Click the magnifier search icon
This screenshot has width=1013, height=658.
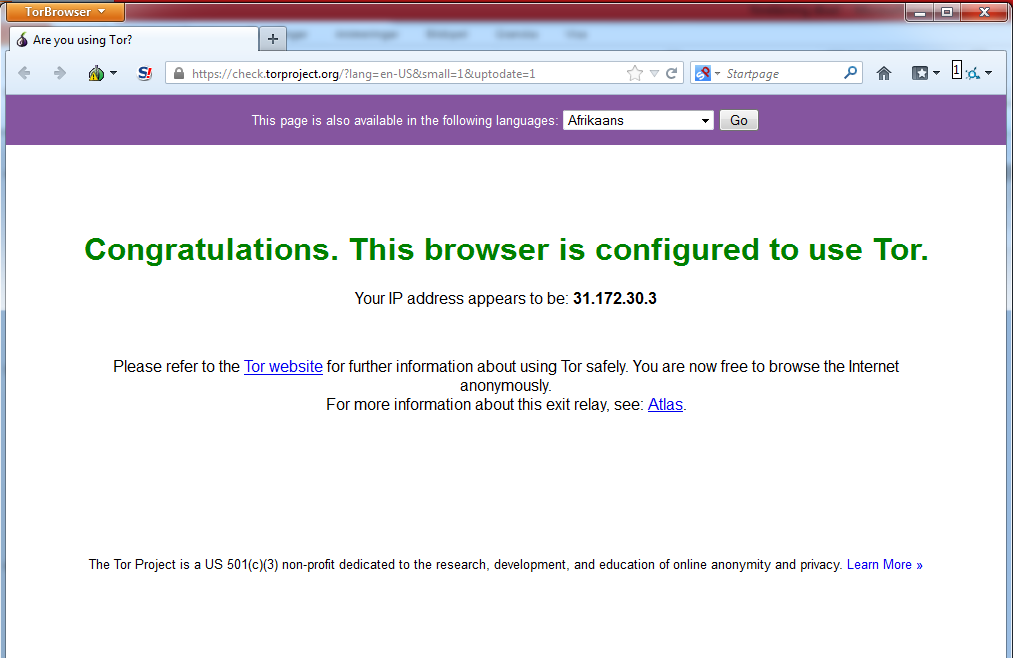851,73
